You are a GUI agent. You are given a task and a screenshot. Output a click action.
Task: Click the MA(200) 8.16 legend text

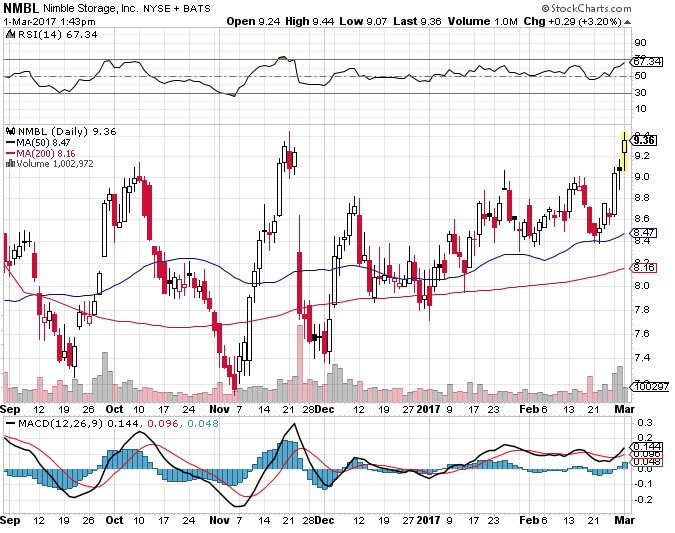click(46, 153)
